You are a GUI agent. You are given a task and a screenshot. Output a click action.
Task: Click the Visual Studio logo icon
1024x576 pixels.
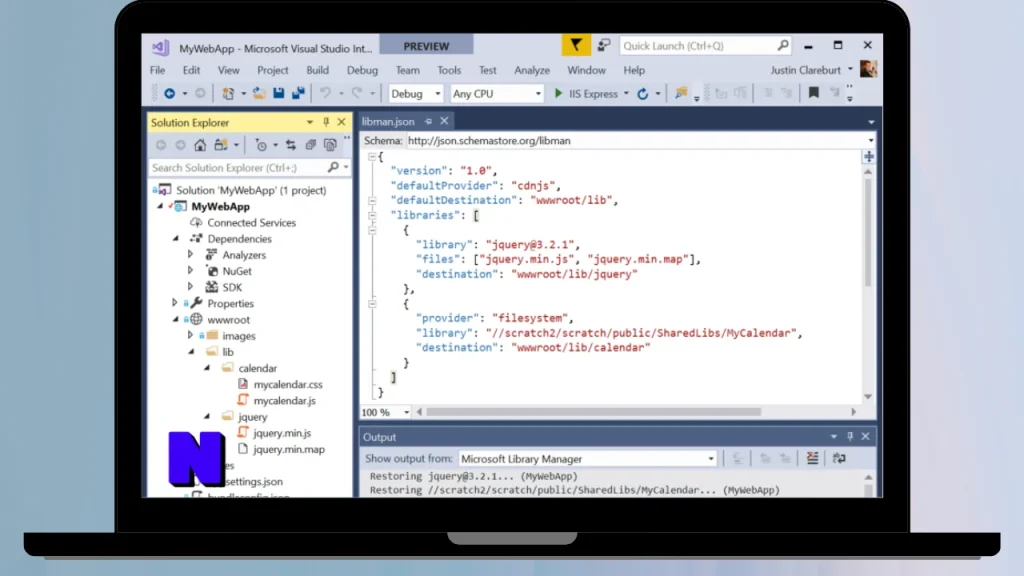coord(161,48)
